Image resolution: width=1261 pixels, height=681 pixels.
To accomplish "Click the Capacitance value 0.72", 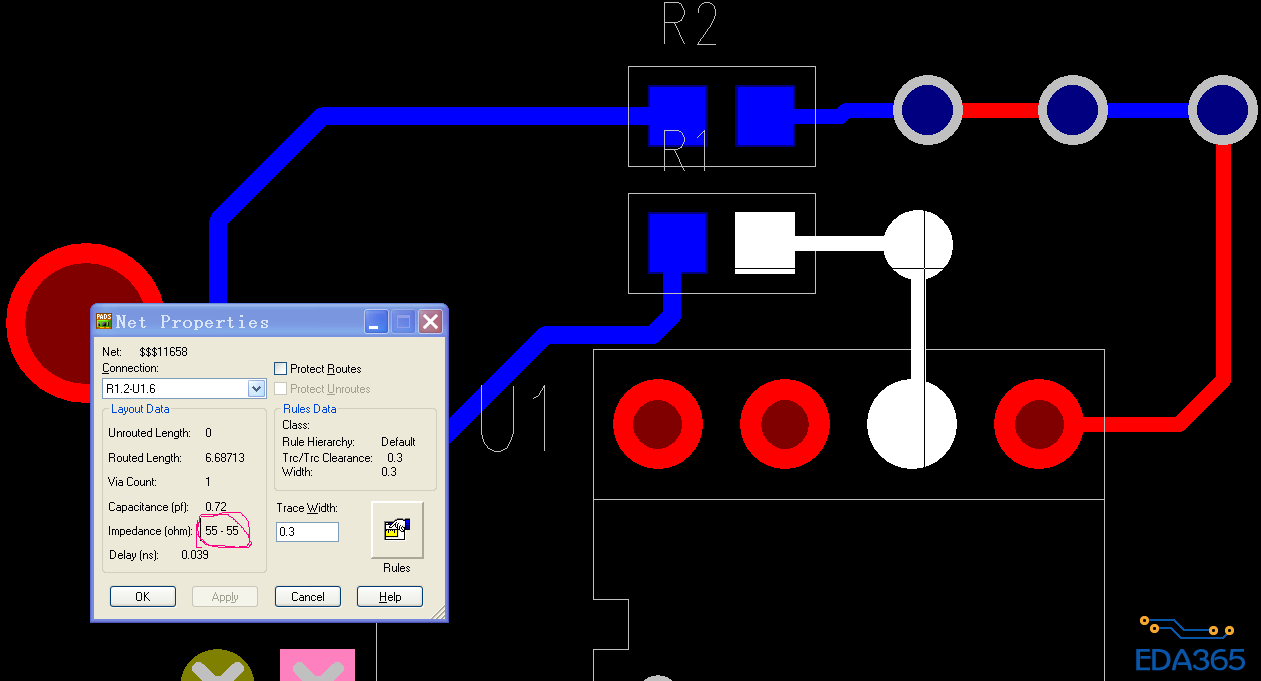I will (x=216, y=507).
